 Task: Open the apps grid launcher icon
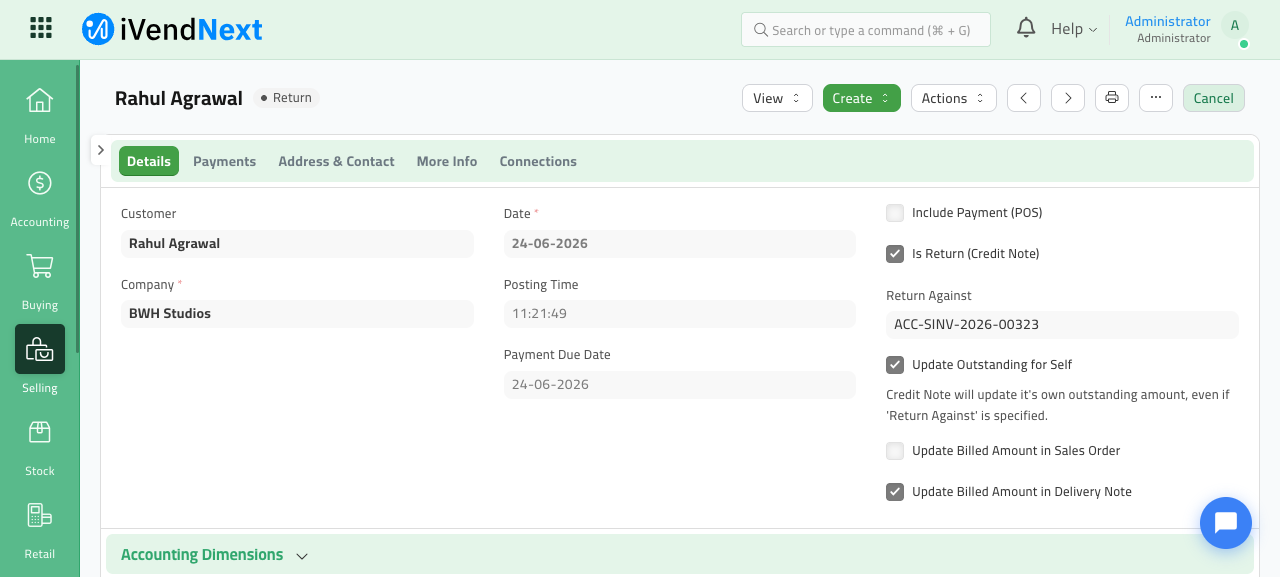(x=41, y=28)
